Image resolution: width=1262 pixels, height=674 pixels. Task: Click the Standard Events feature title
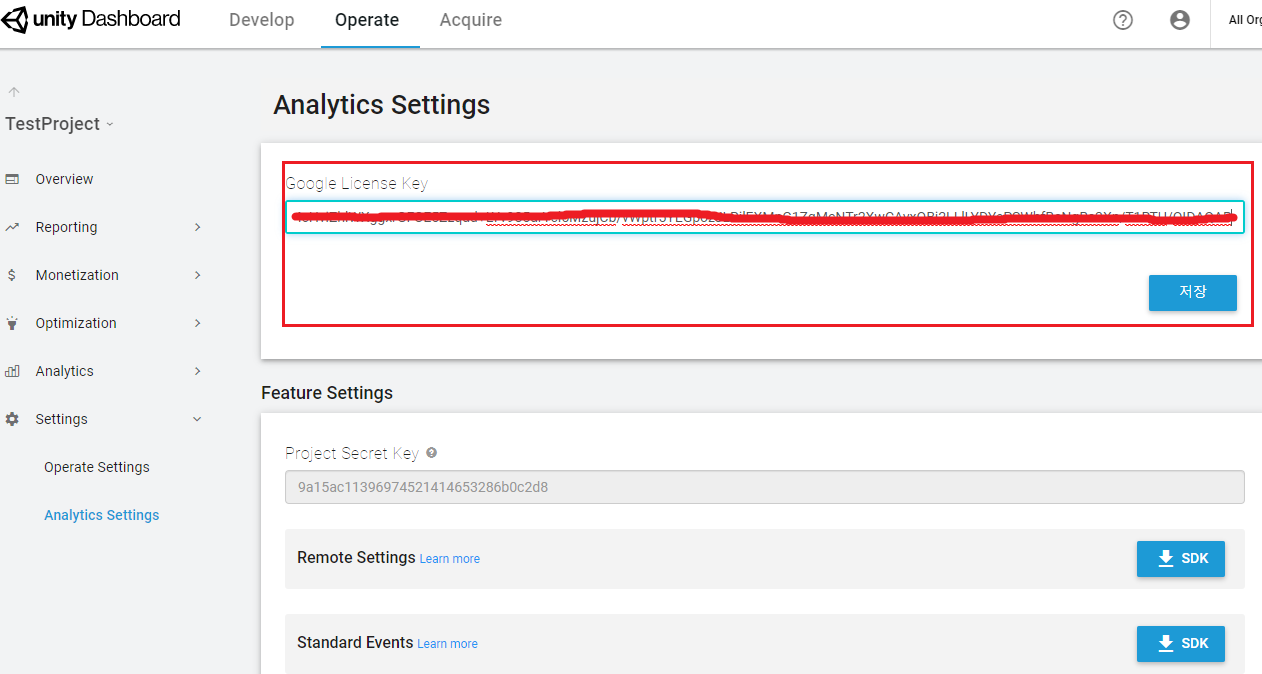pyautogui.click(x=355, y=642)
